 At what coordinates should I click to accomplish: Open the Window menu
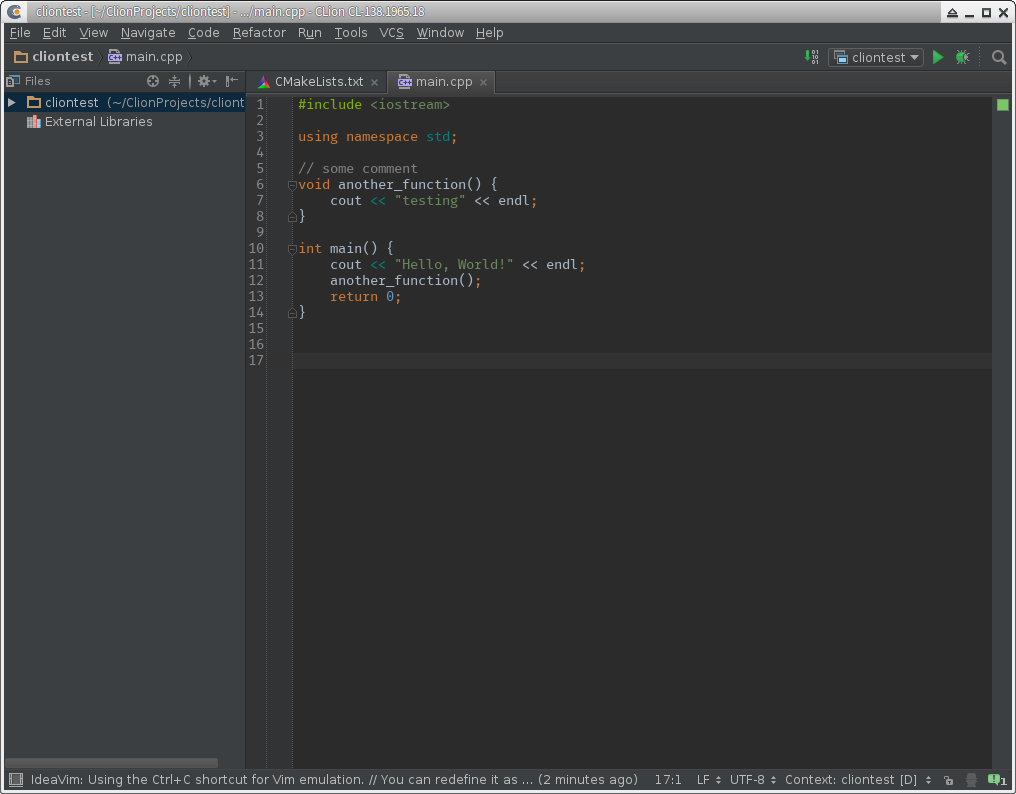pos(440,32)
